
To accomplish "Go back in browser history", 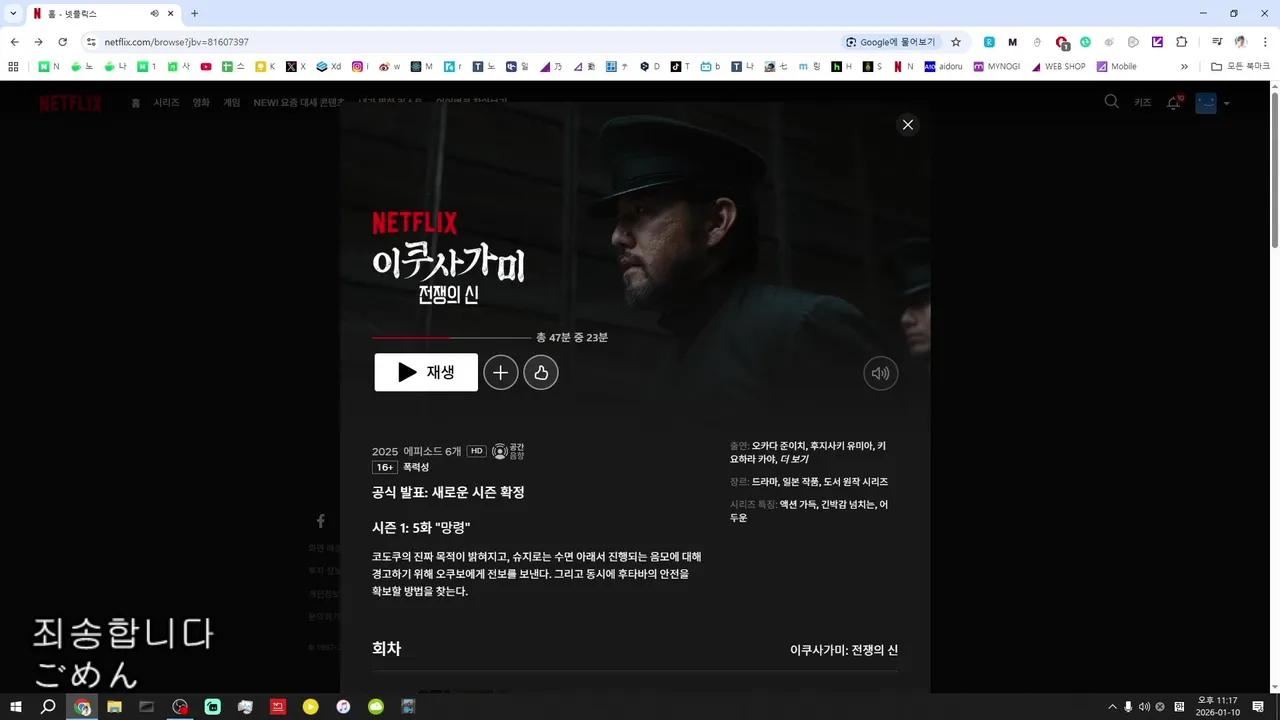I will click(x=14, y=42).
